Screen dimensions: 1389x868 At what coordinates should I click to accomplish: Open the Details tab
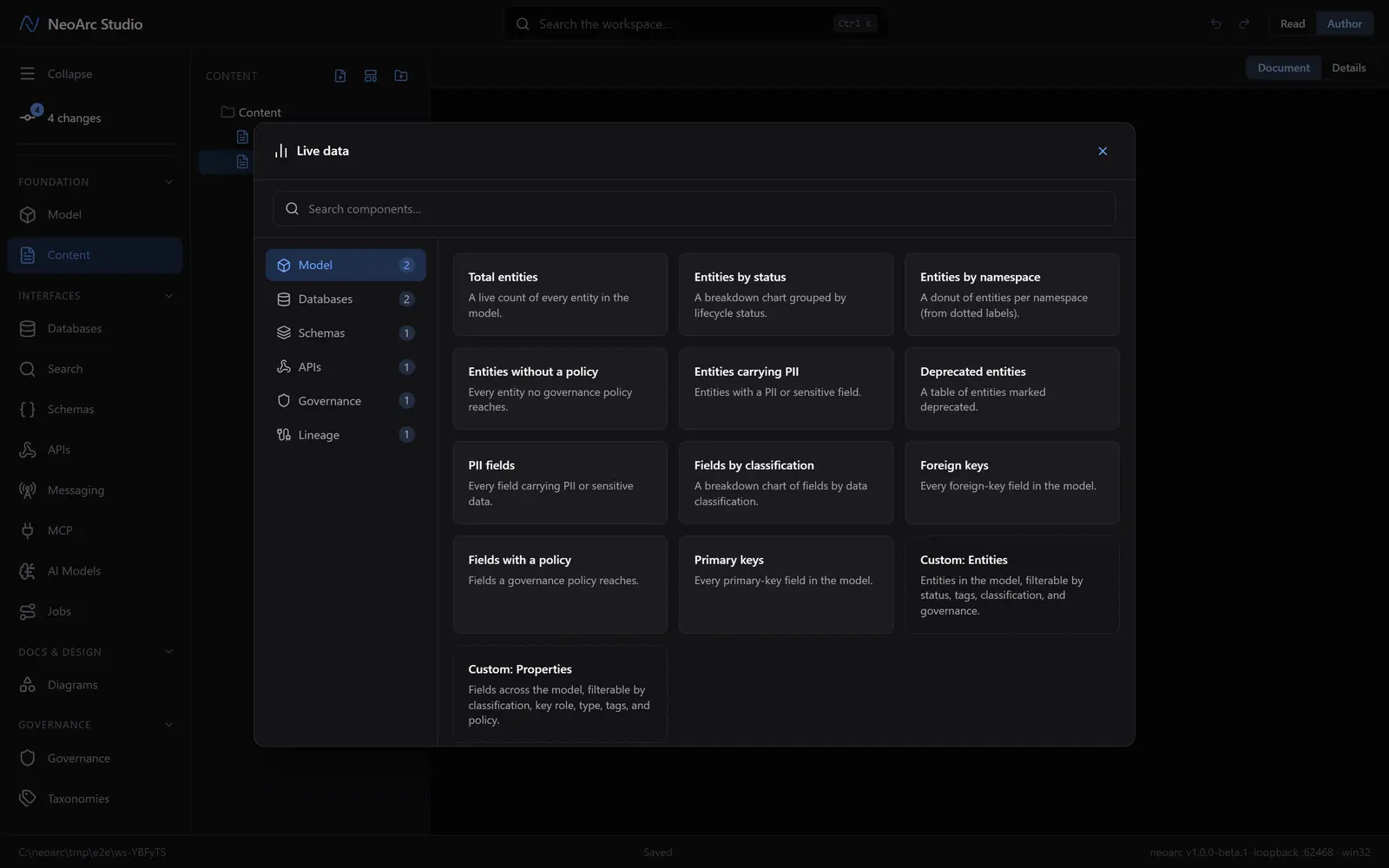pos(1348,68)
